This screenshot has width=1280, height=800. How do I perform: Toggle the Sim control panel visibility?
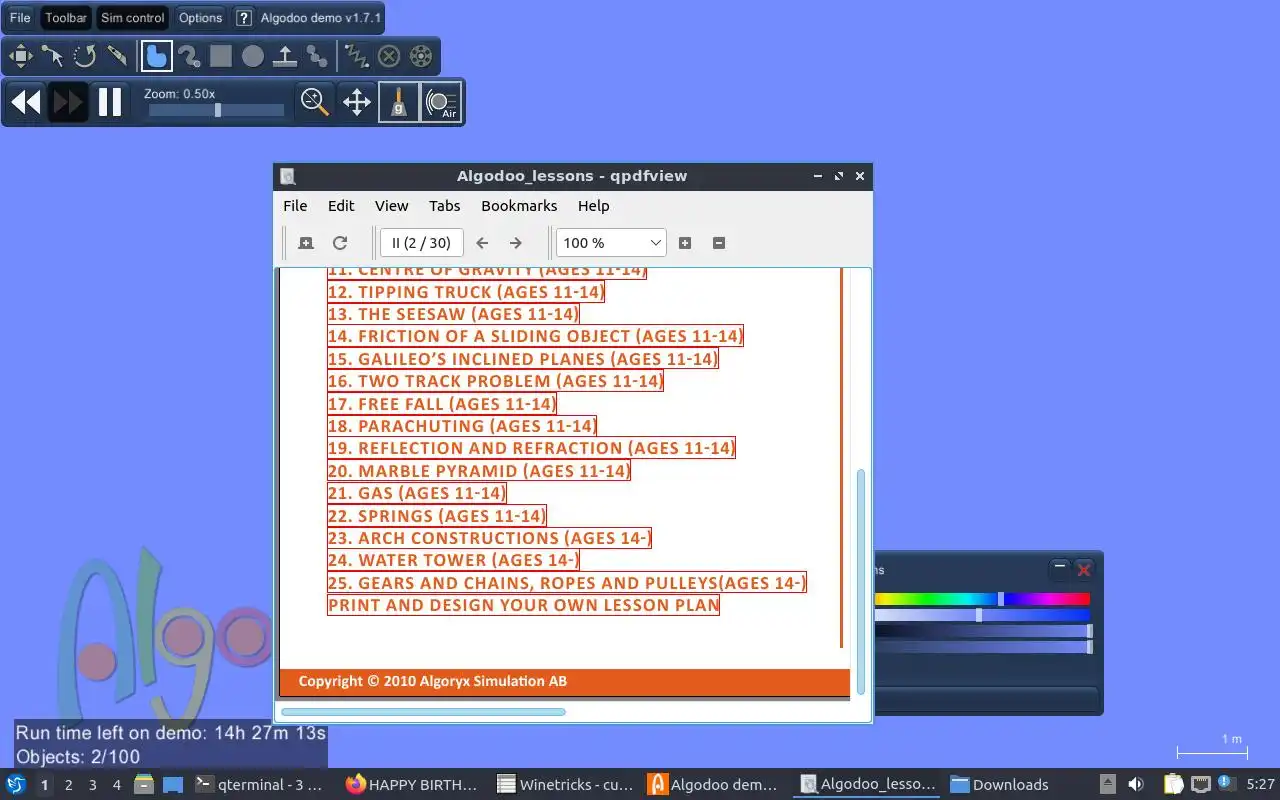[133, 18]
